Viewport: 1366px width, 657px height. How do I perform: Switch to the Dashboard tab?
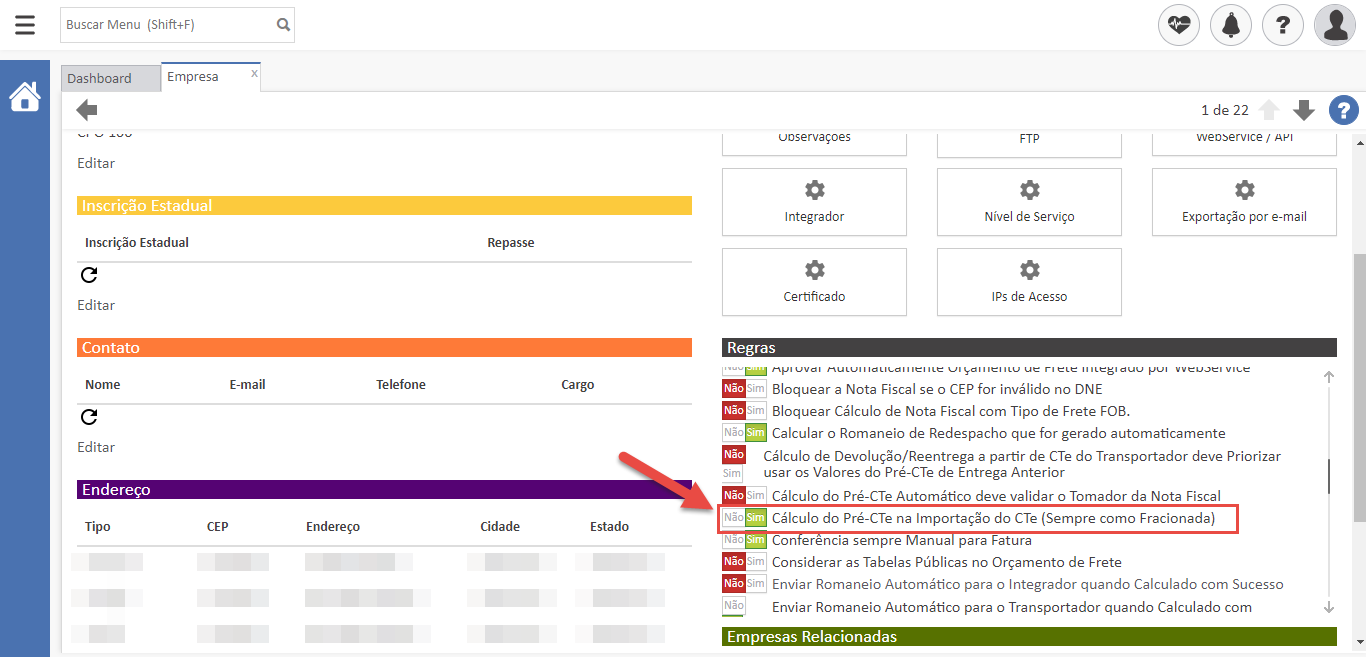100,78
